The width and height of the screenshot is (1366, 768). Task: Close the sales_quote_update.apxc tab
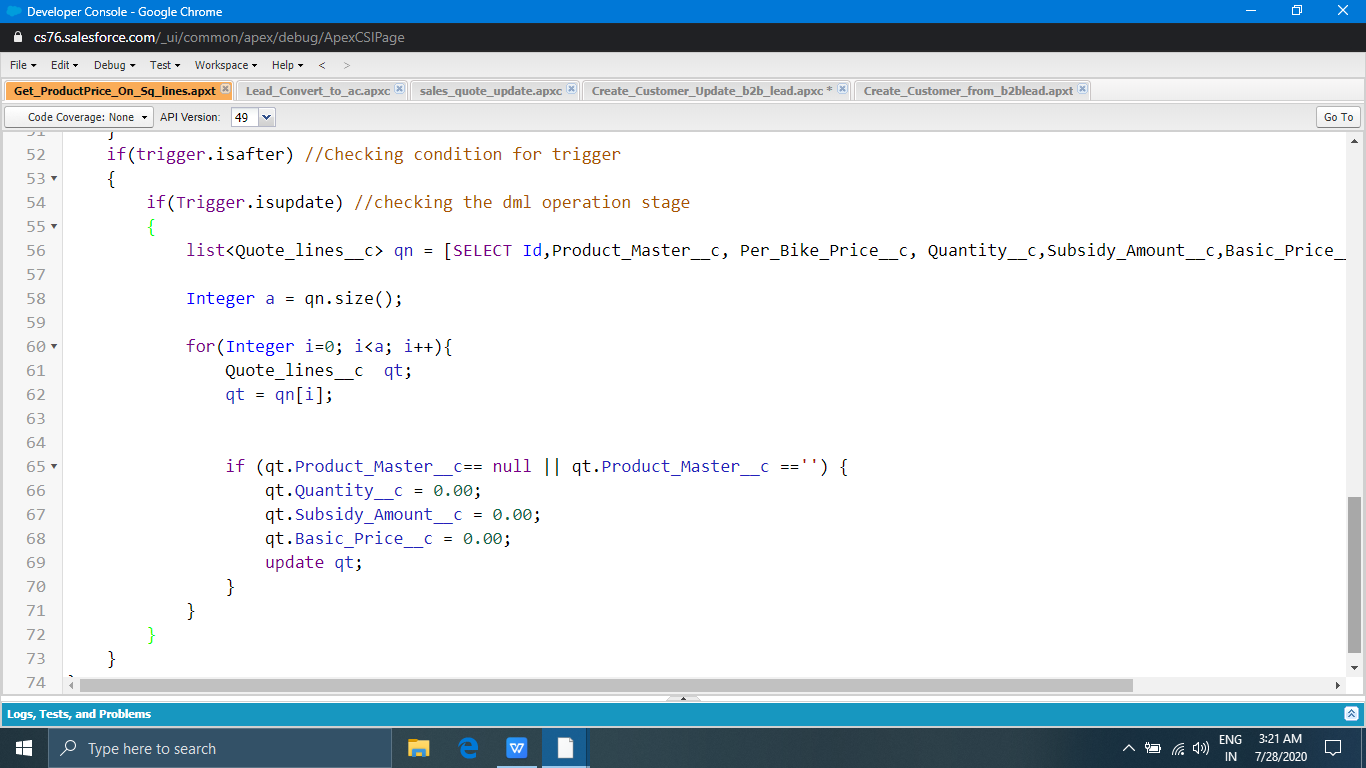click(572, 90)
